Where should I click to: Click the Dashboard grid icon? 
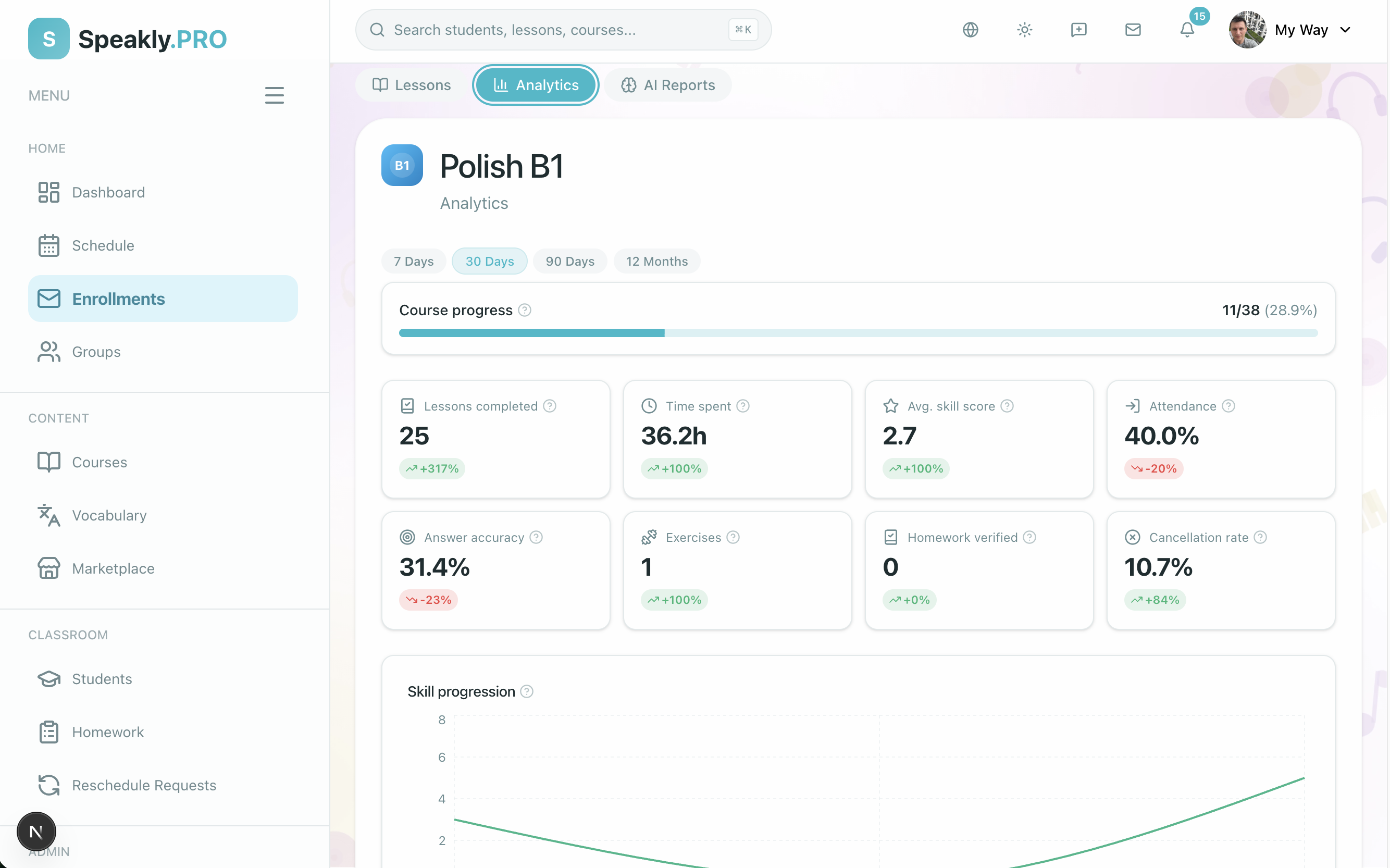pyautogui.click(x=49, y=192)
